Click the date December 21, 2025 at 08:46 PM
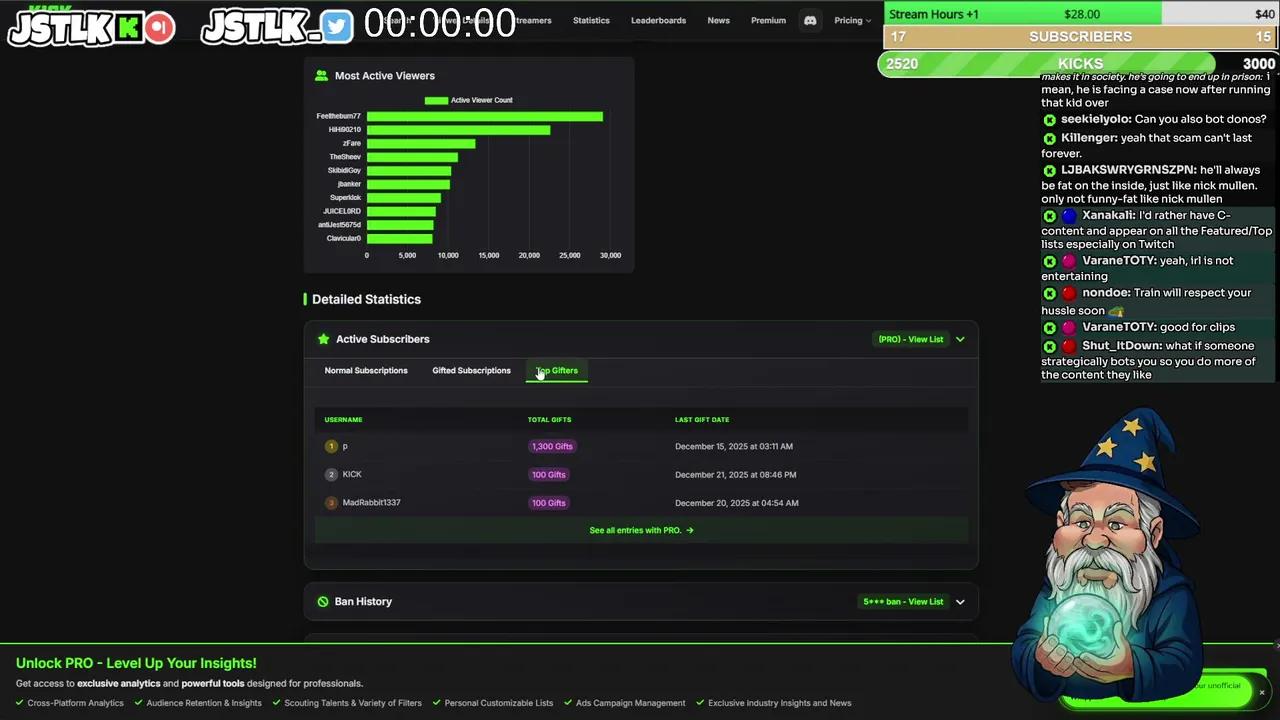Viewport: 1280px width, 720px height. coord(736,475)
